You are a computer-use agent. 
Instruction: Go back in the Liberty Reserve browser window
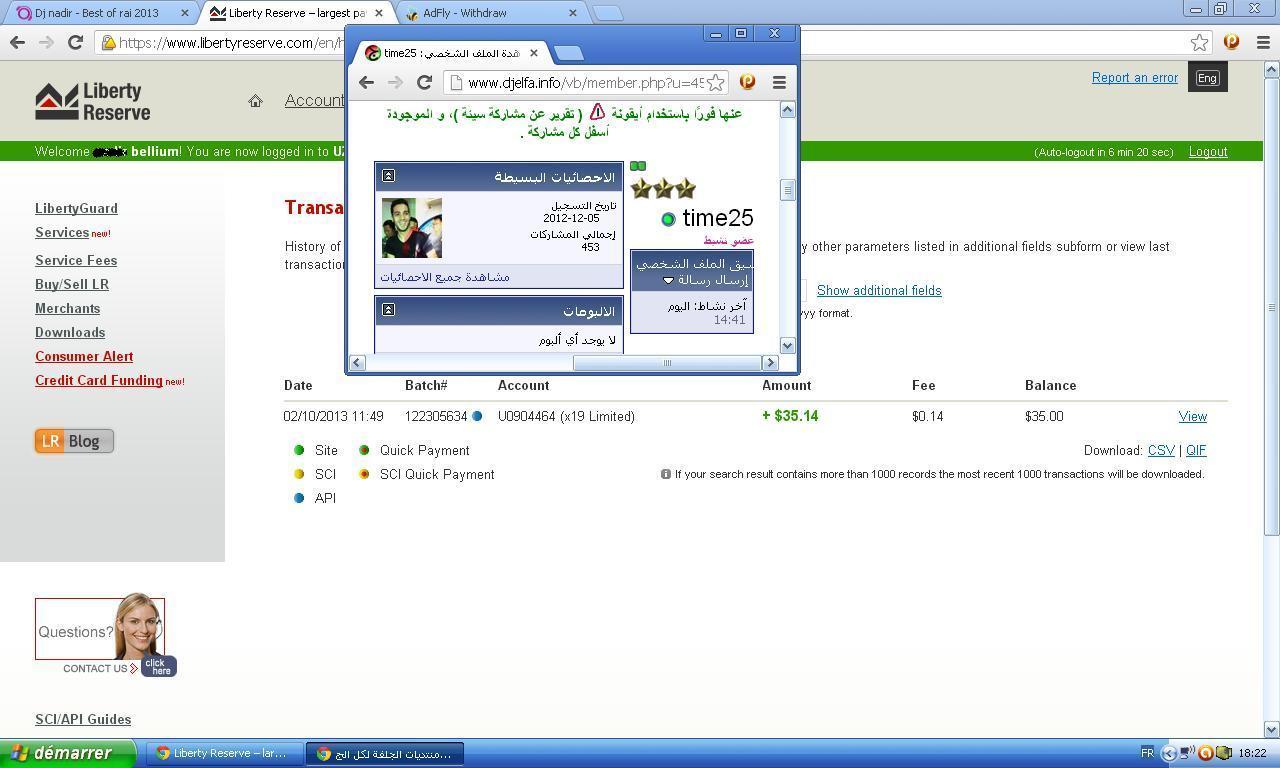click(x=17, y=42)
